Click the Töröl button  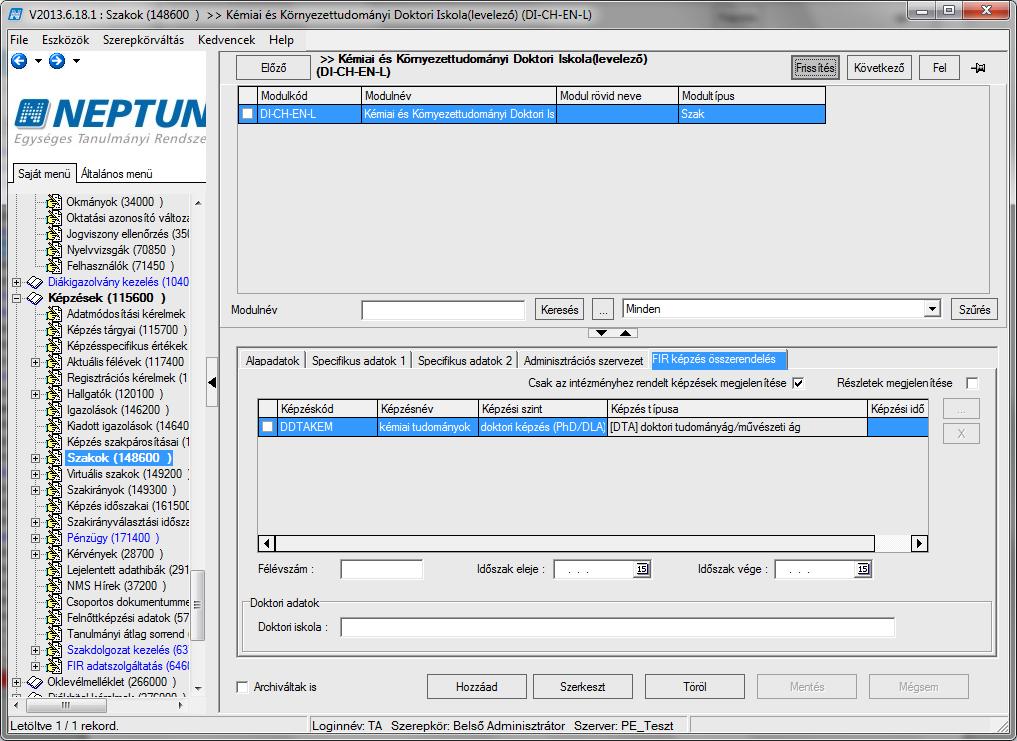point(695,686)
